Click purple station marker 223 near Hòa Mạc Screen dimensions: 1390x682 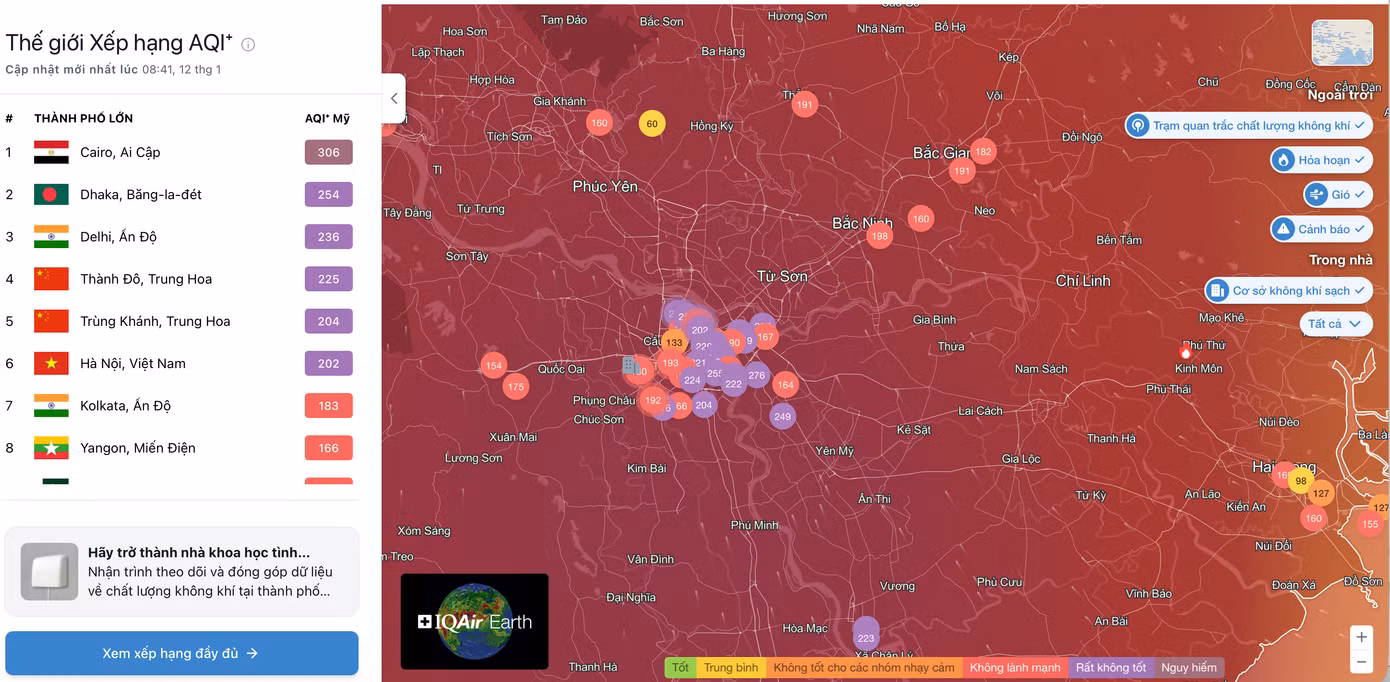(x=866, y=637)
